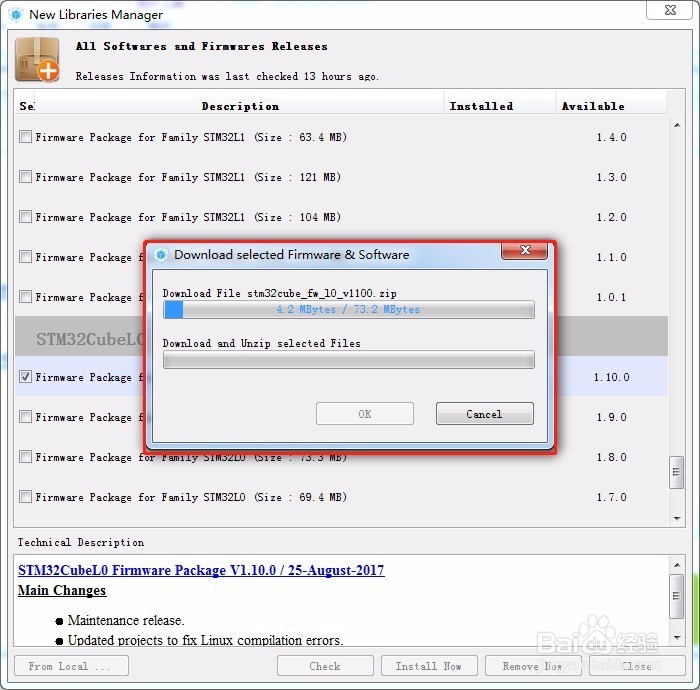Check the firmware checkbox for version 1.0.1

pyautogui.click(x=25, y=296)
